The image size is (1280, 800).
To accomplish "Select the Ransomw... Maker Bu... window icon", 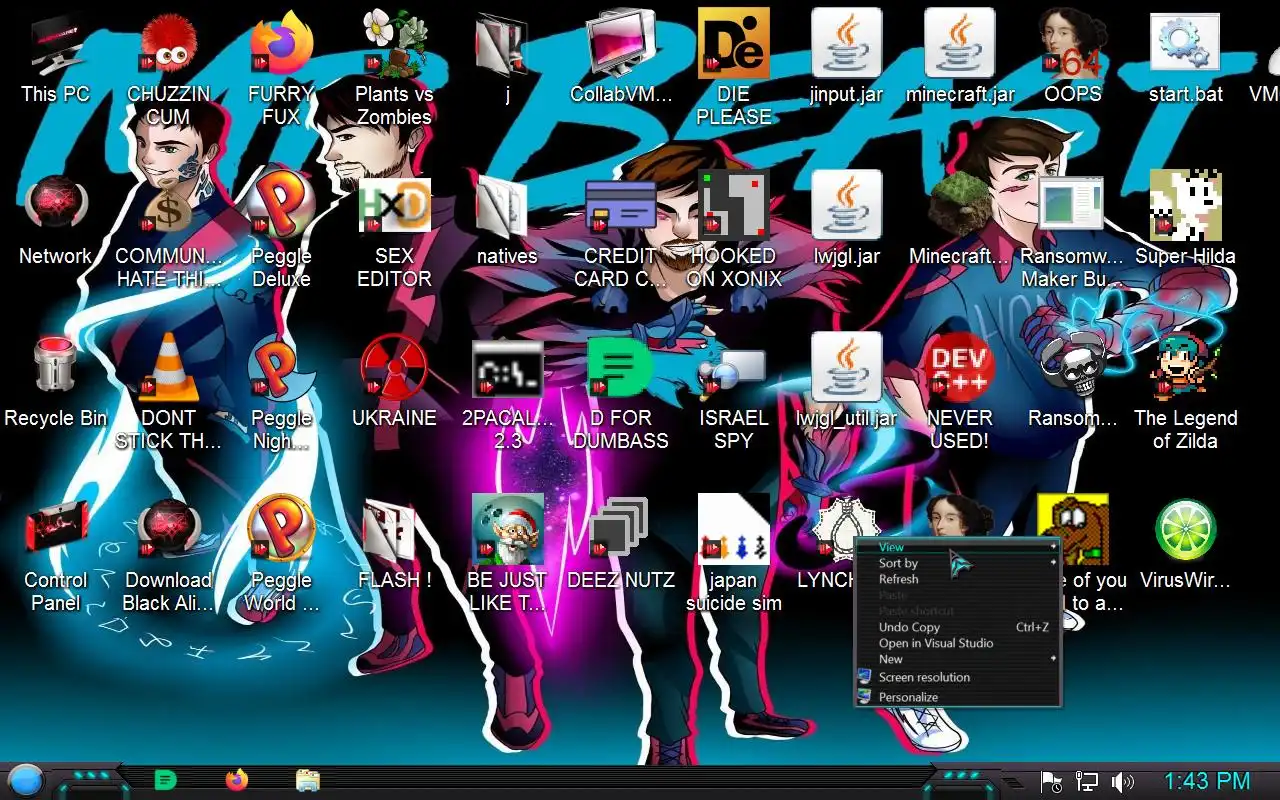I will click(x=1072, y=206).
